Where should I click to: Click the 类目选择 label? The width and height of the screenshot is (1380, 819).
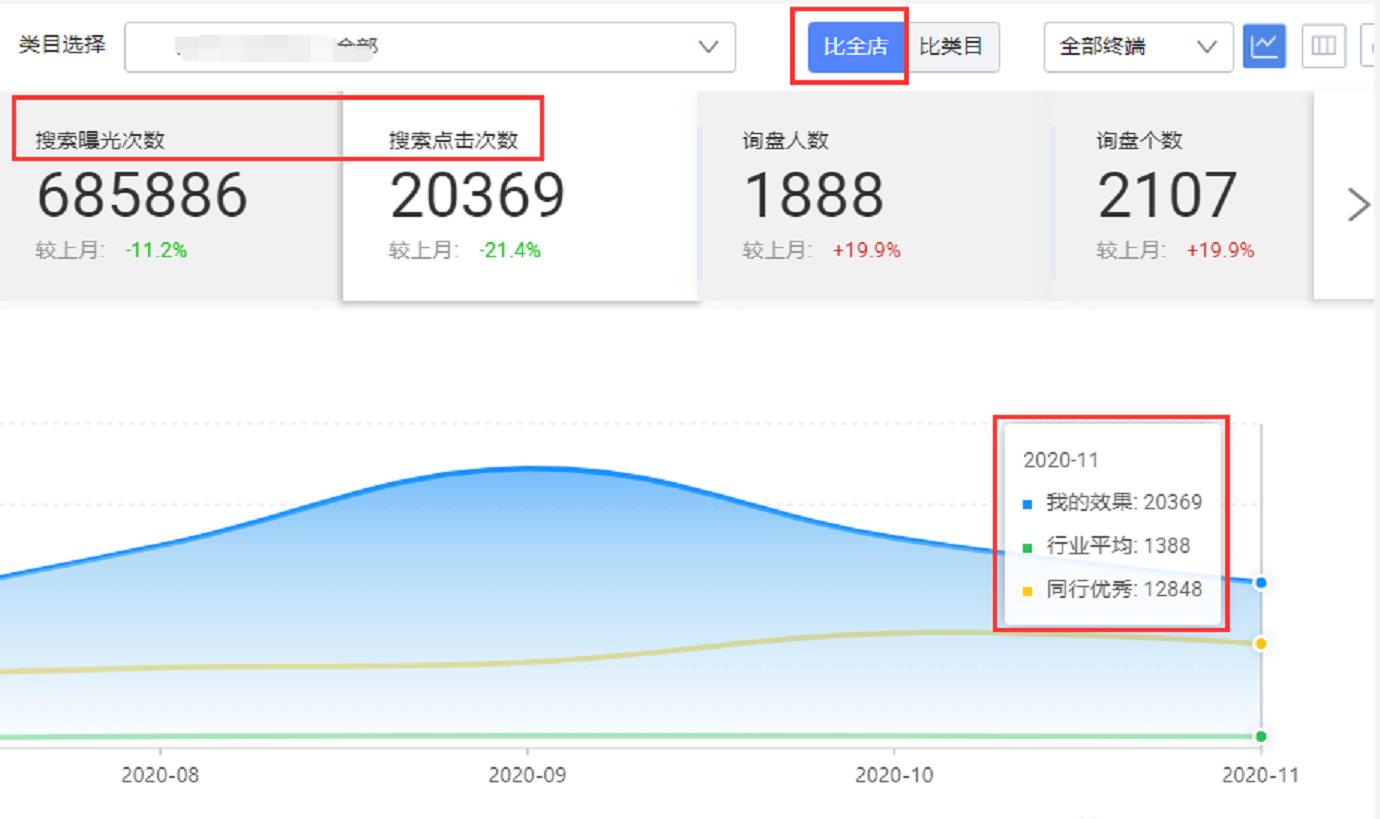62,45
